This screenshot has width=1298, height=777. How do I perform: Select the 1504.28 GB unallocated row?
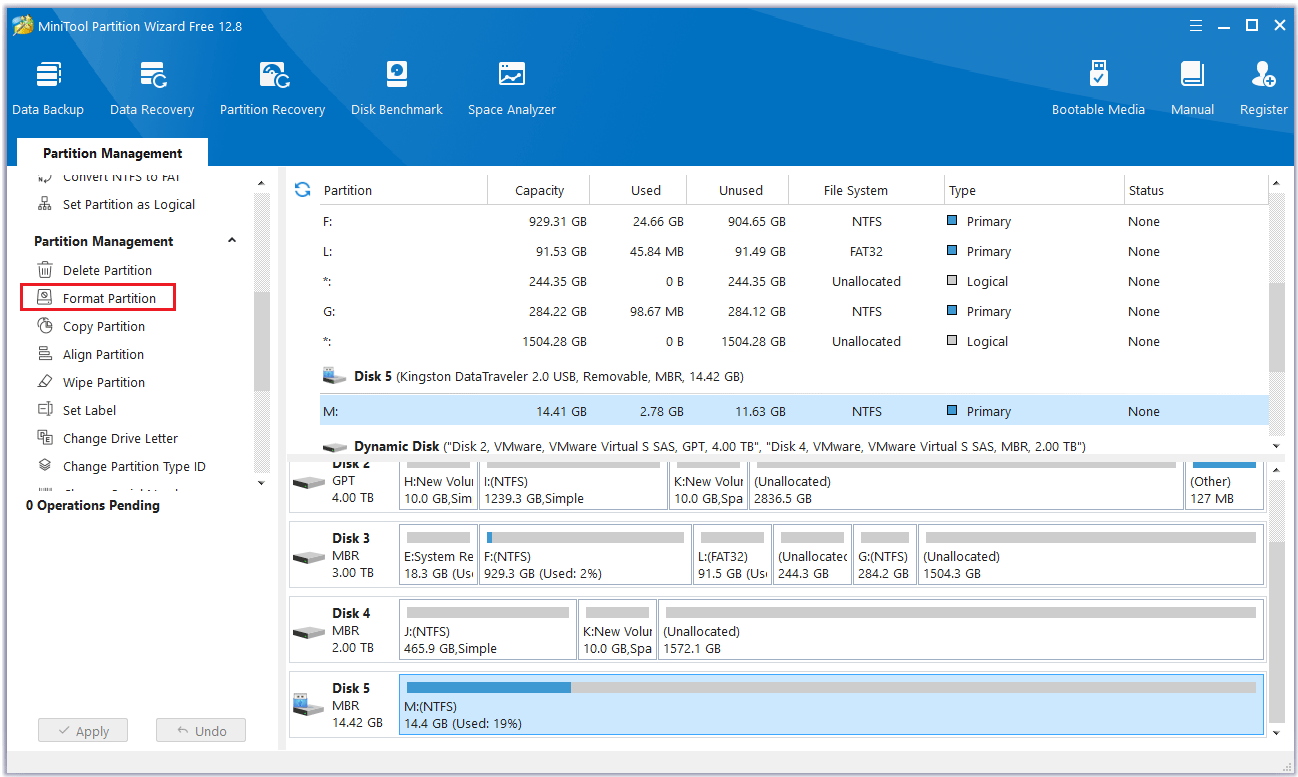[x=794, y=341]
